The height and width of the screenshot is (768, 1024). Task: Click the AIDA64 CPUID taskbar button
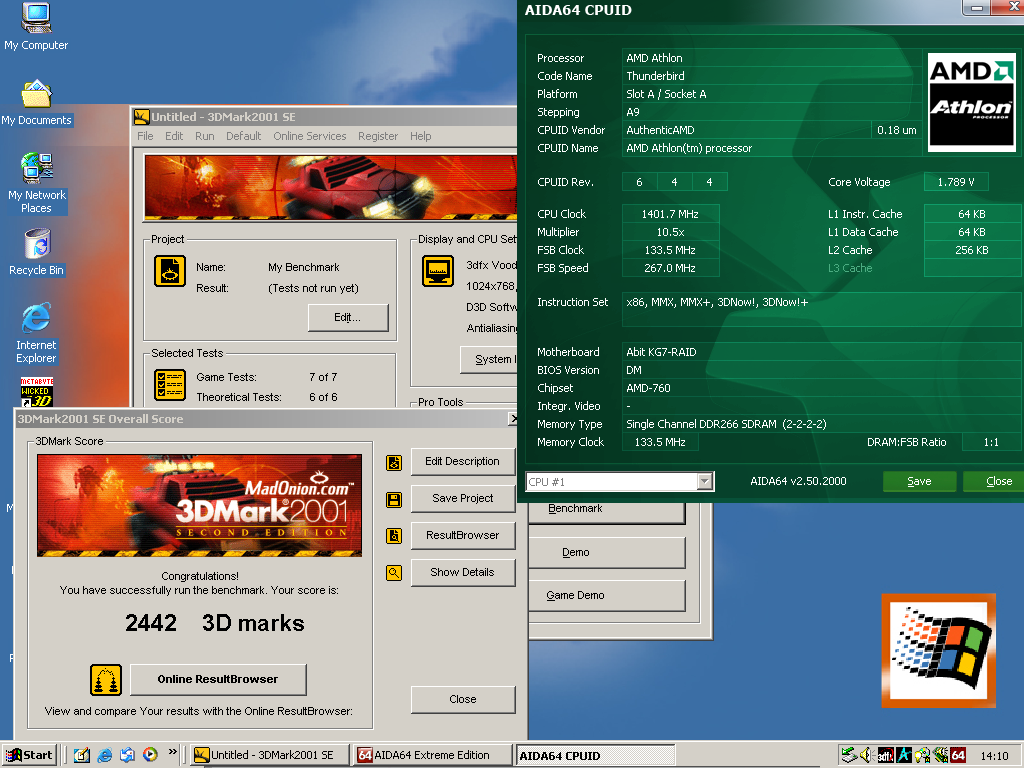pyautogui.click(x=595, y=756)
